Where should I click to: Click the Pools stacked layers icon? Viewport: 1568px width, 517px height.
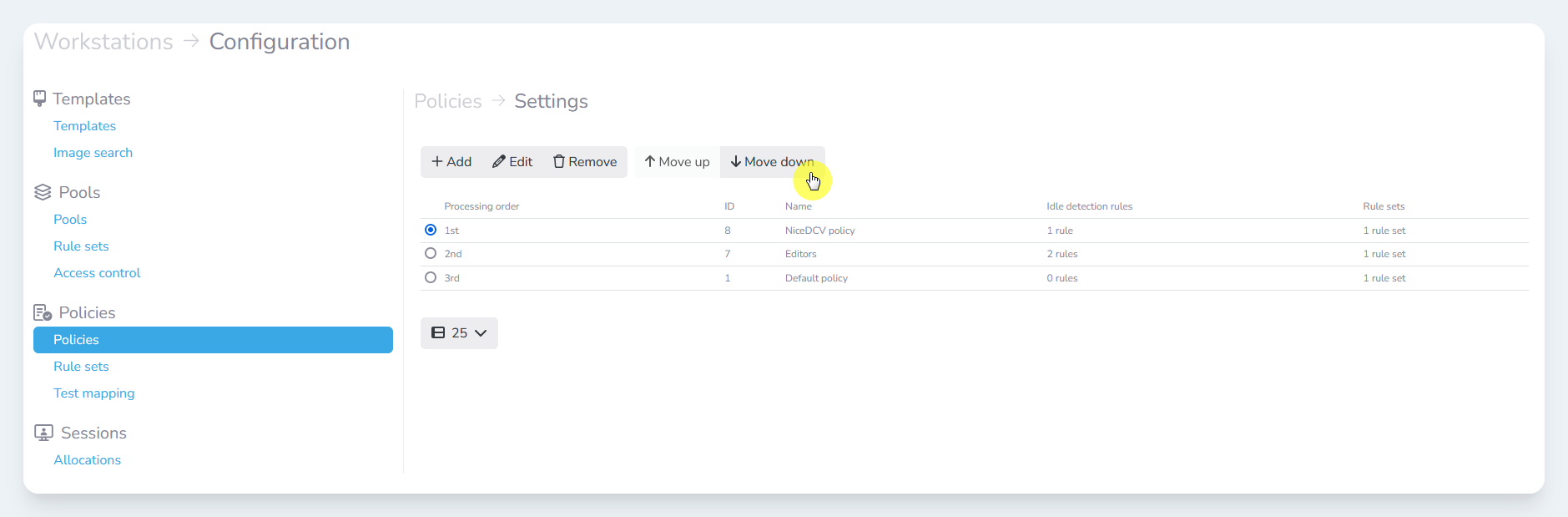click(x=43, y=192)
